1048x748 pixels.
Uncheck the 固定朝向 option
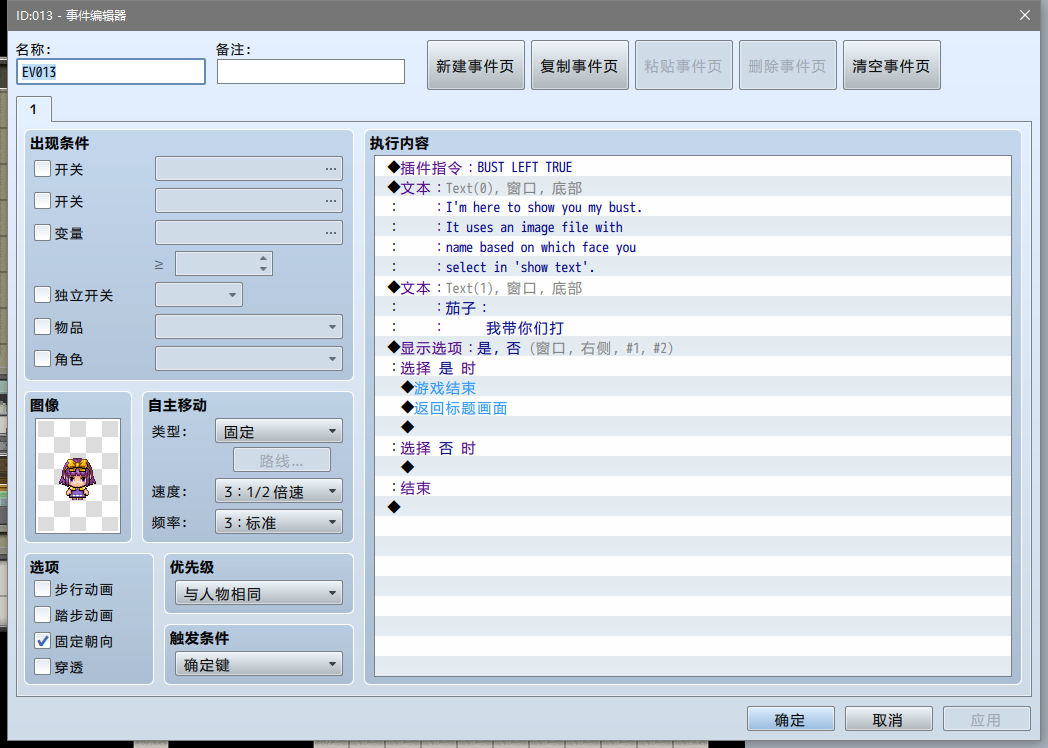42,641
